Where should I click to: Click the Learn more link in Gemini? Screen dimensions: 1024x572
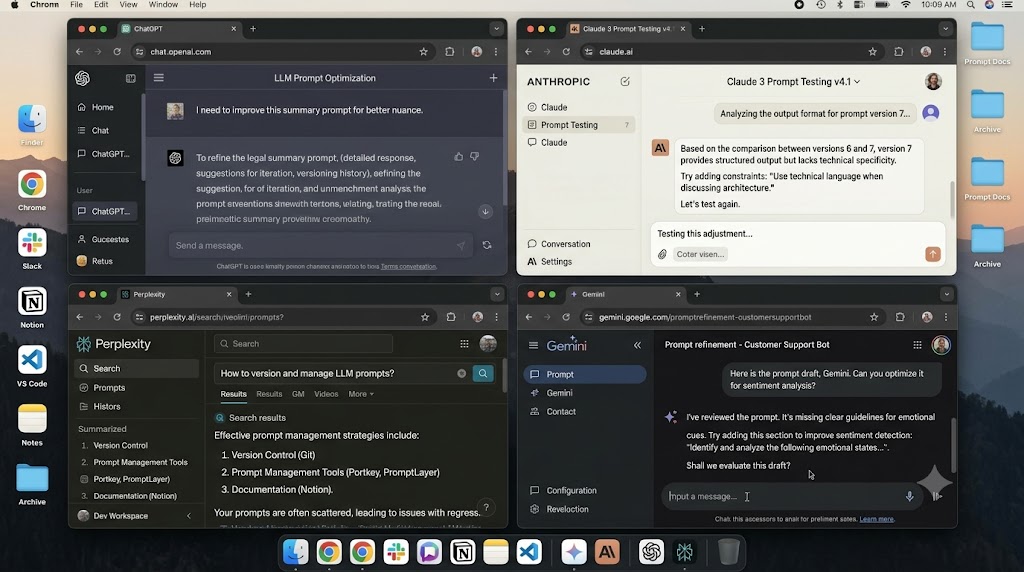pos(876,519)
